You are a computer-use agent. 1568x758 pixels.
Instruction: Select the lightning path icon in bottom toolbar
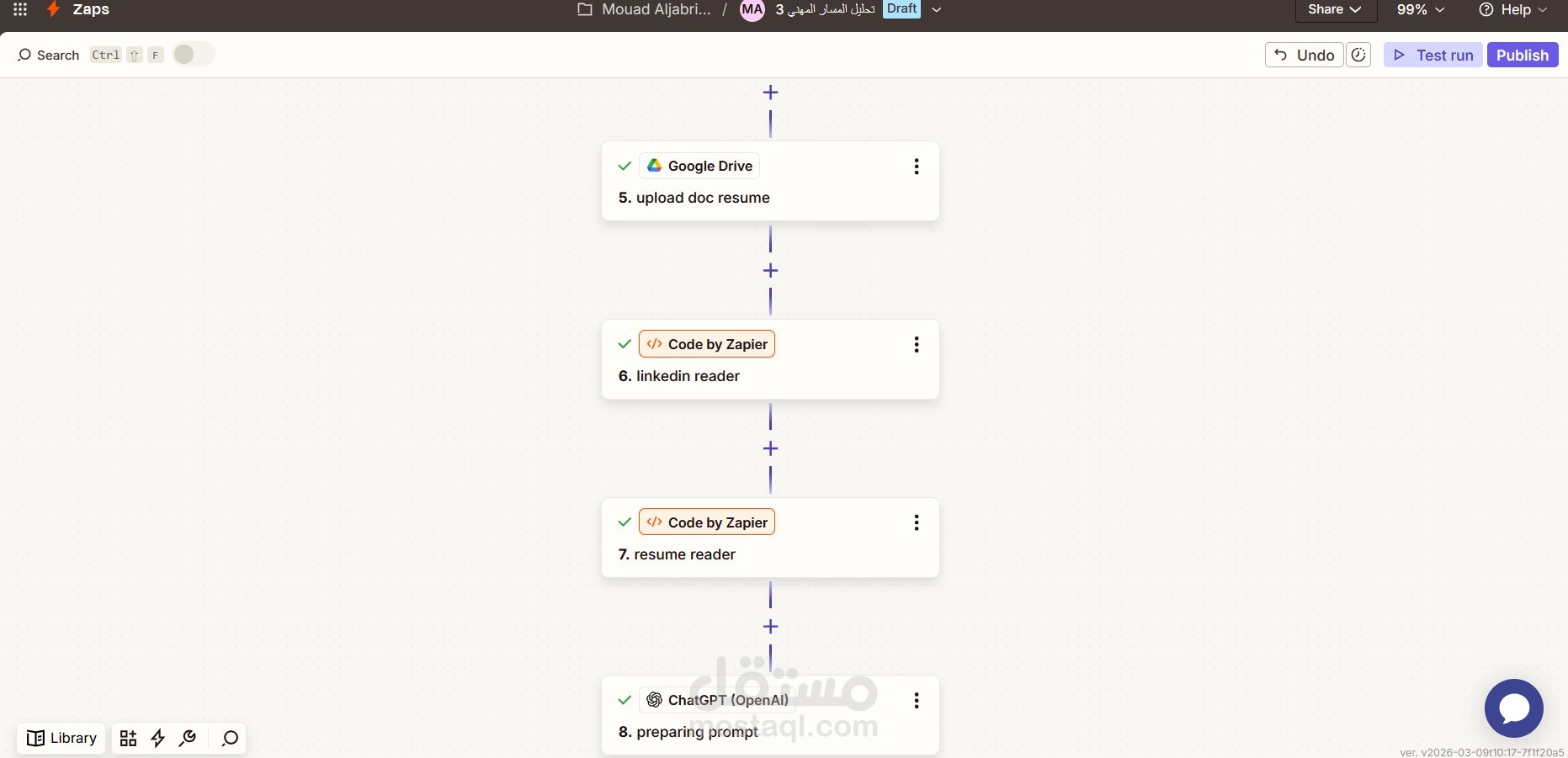click(x=158, y=739)
